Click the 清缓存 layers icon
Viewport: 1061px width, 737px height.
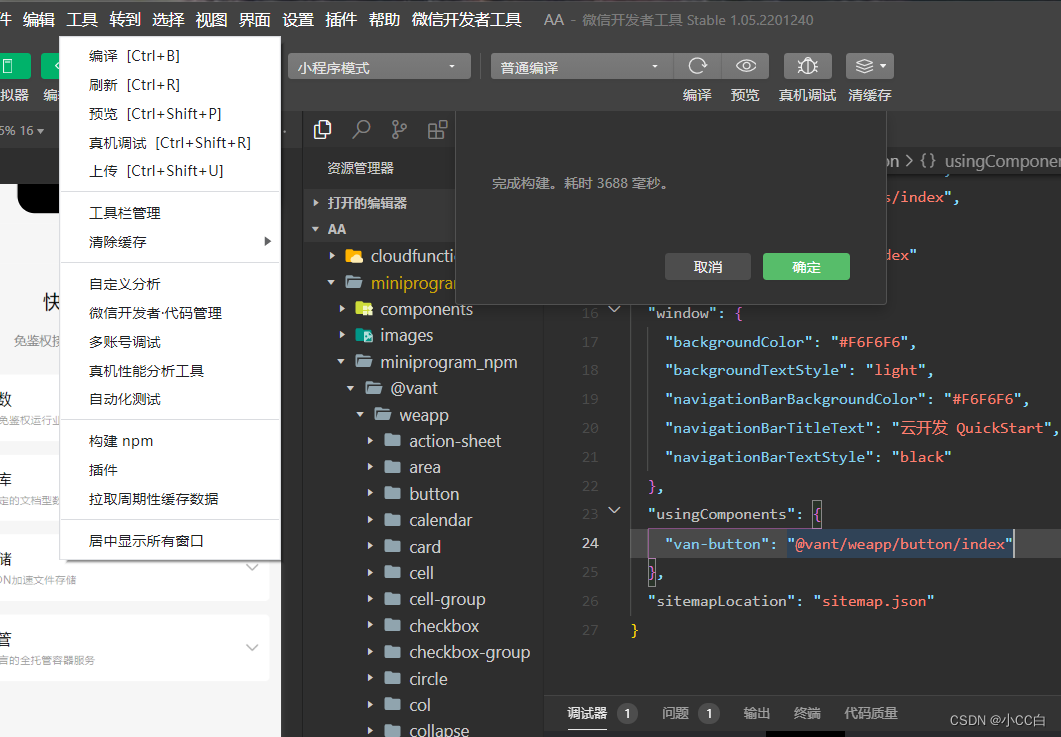coord(863,66)
